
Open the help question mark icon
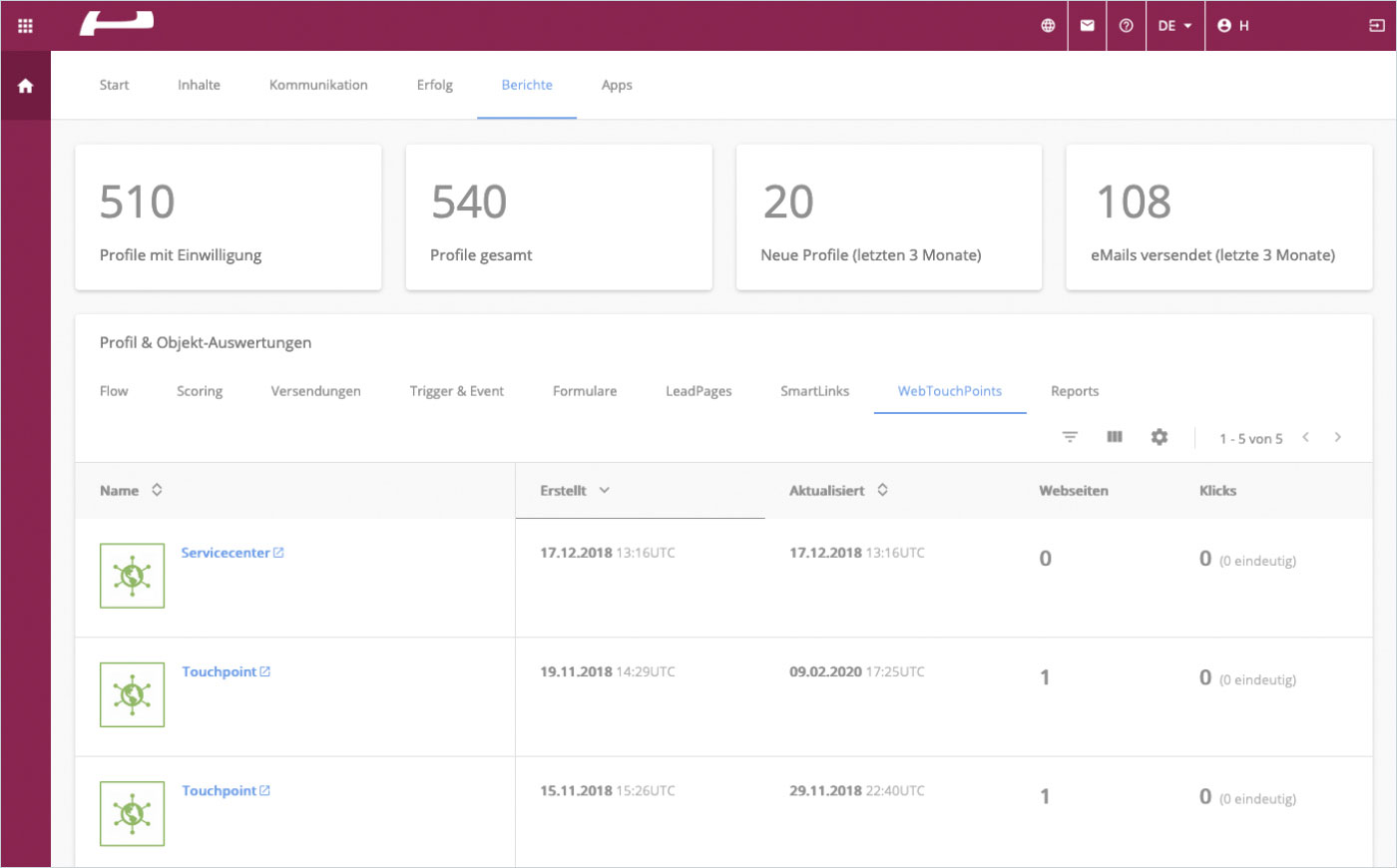click(1126, 26)
